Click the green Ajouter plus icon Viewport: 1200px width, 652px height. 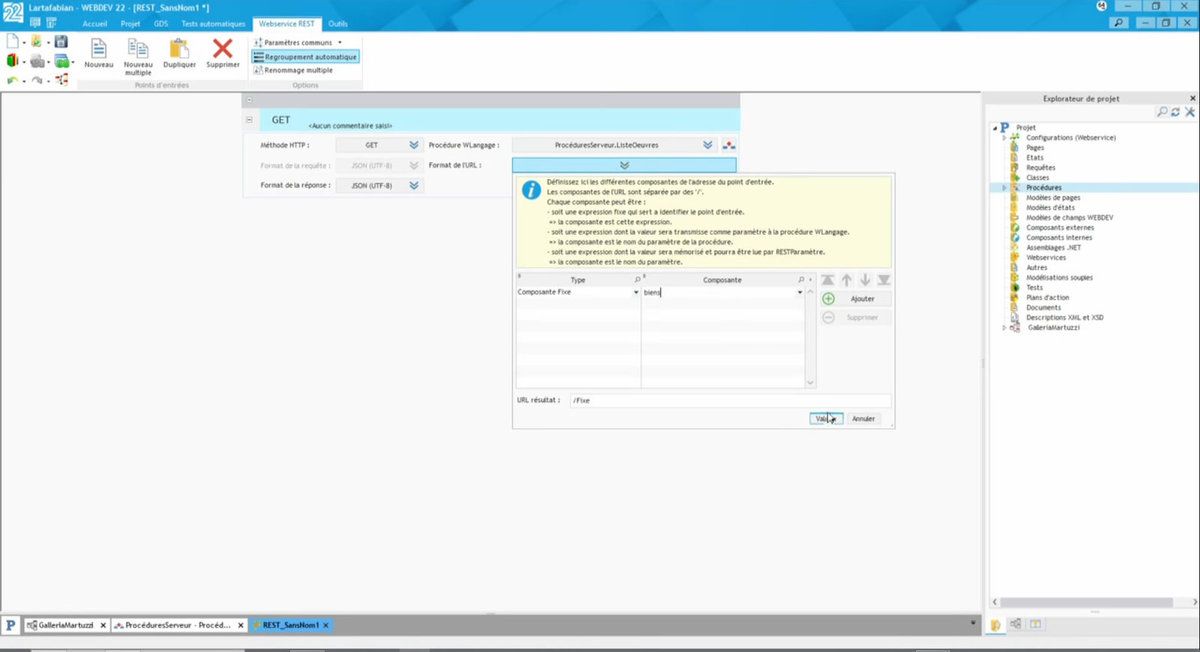(x=827, y=298)
